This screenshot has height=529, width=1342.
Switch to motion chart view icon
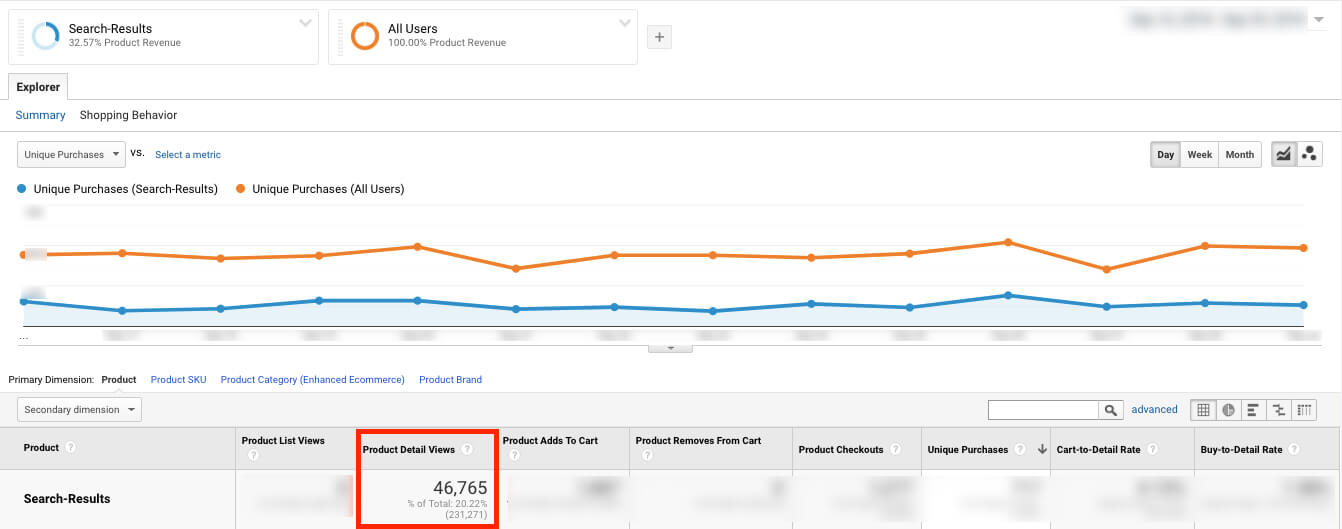(x=1309, y=154)
